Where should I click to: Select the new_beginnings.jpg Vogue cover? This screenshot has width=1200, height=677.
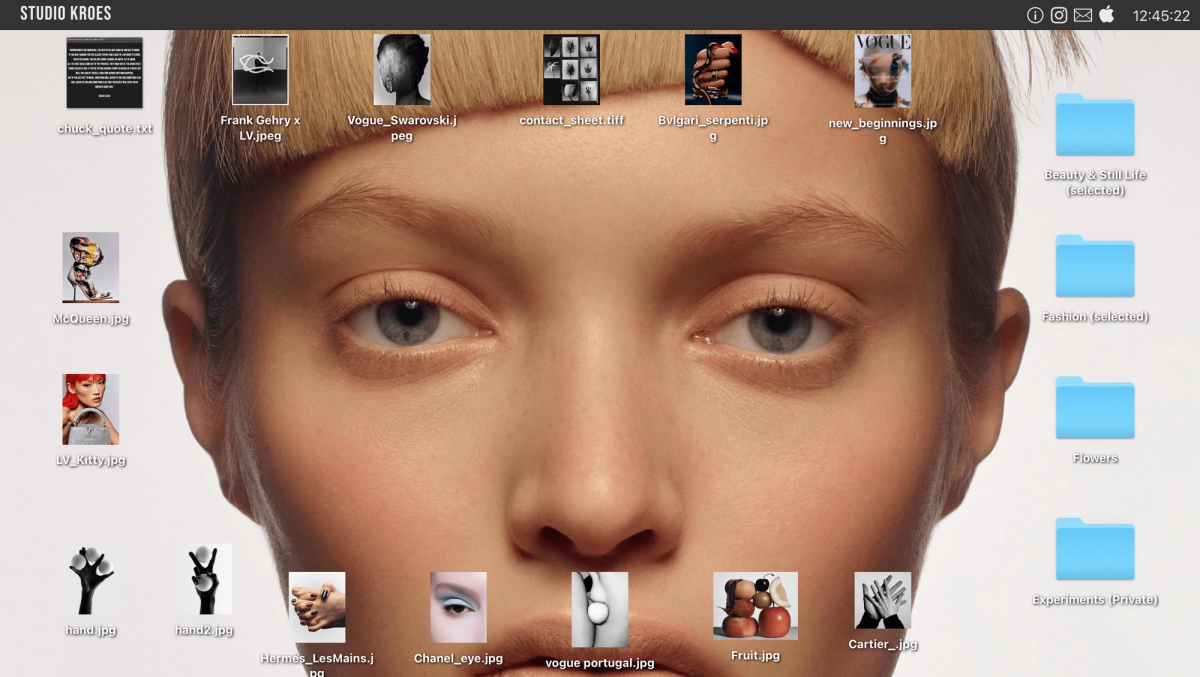coord(883,70)
